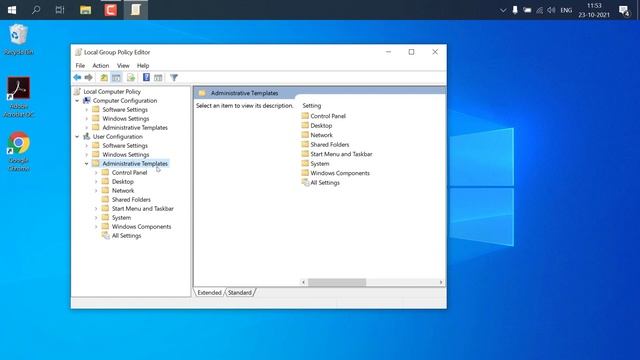640x360 pixels.
Task: Collapse Administrative Templates under User Configuration
Action: [x=87, y=164]
